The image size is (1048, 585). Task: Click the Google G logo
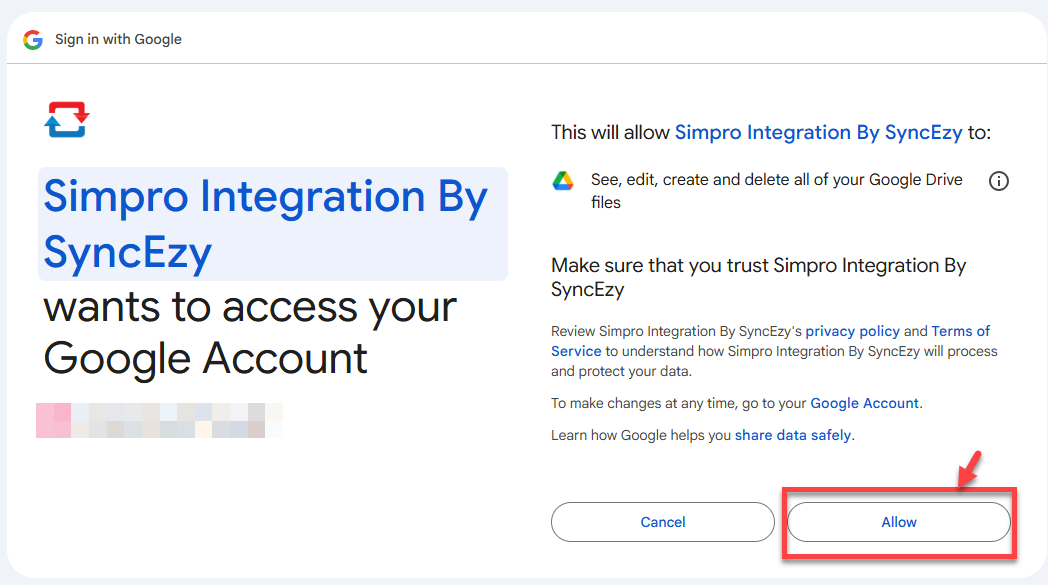coord(33,39)
